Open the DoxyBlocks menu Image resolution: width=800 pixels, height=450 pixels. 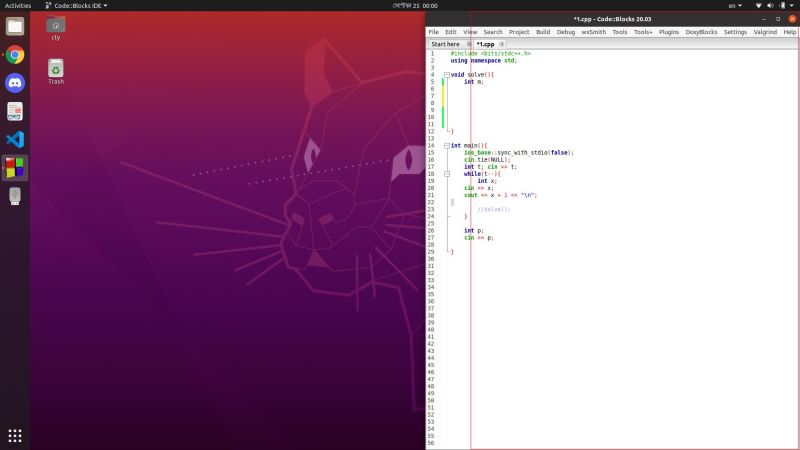[701, 32]
